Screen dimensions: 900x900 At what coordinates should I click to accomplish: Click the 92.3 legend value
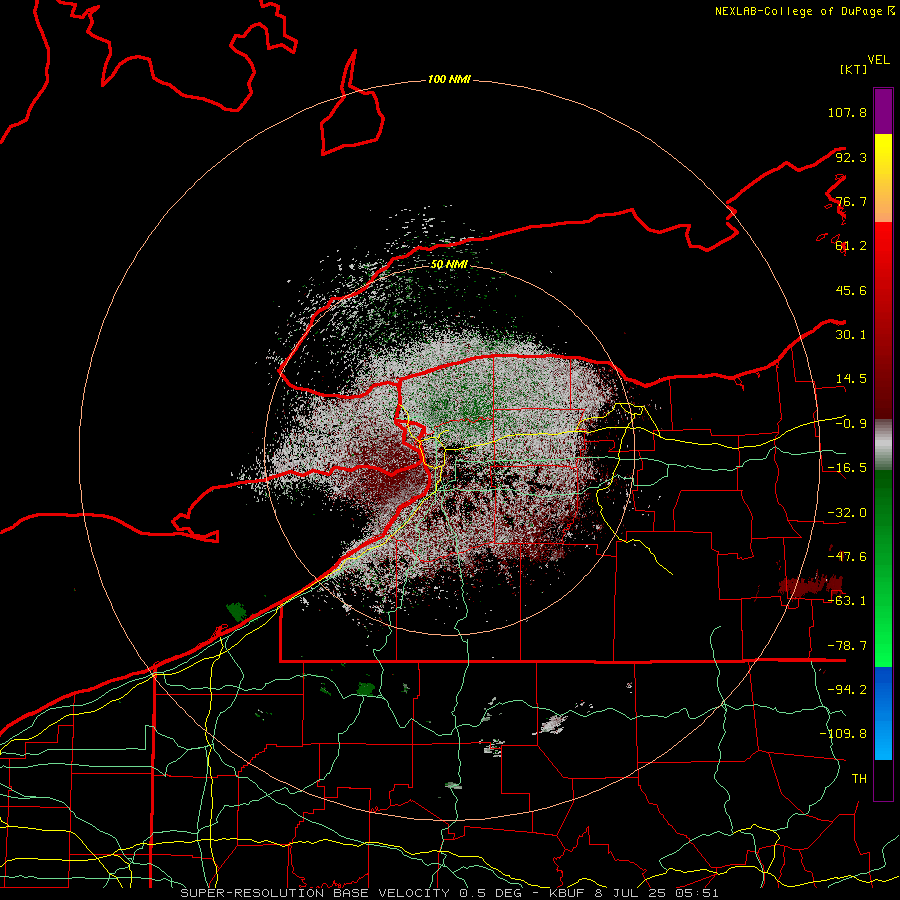click(x=851, y=157)
